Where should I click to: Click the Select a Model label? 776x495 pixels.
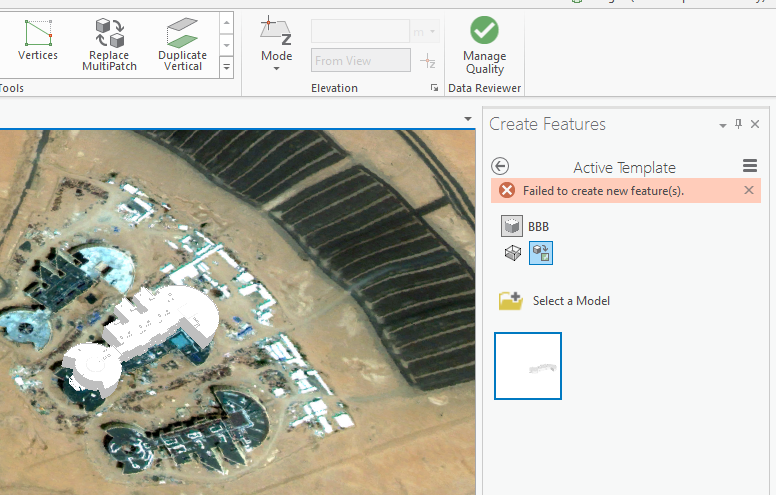(571, 301)
